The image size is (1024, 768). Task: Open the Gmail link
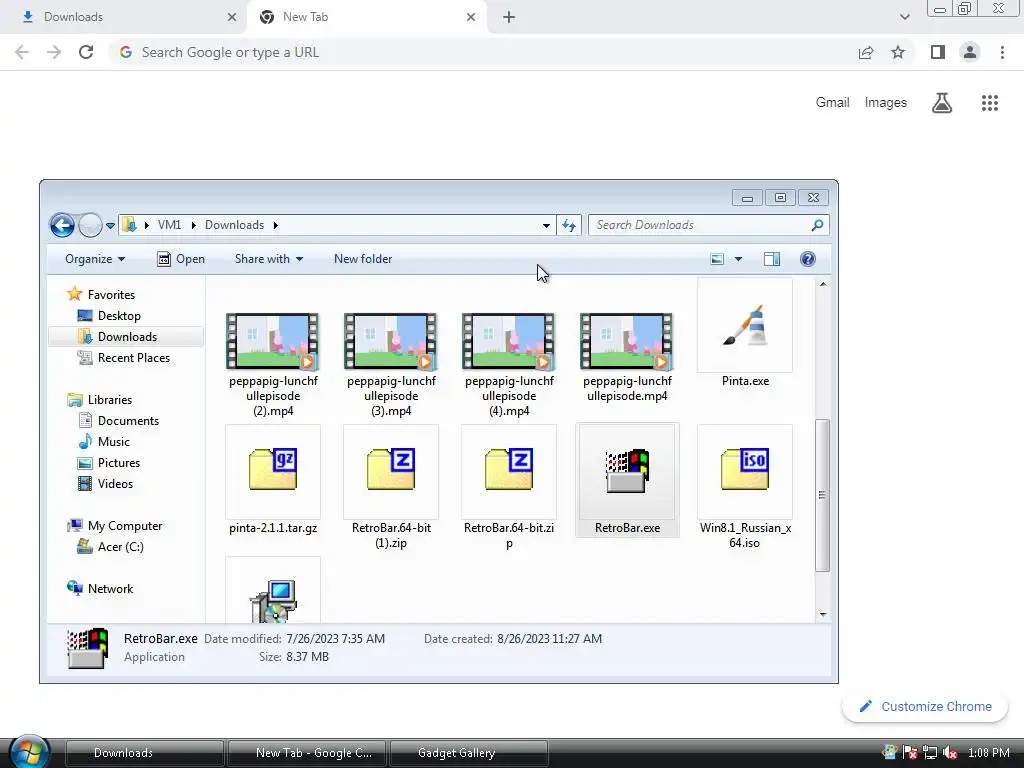pos(833,103)
